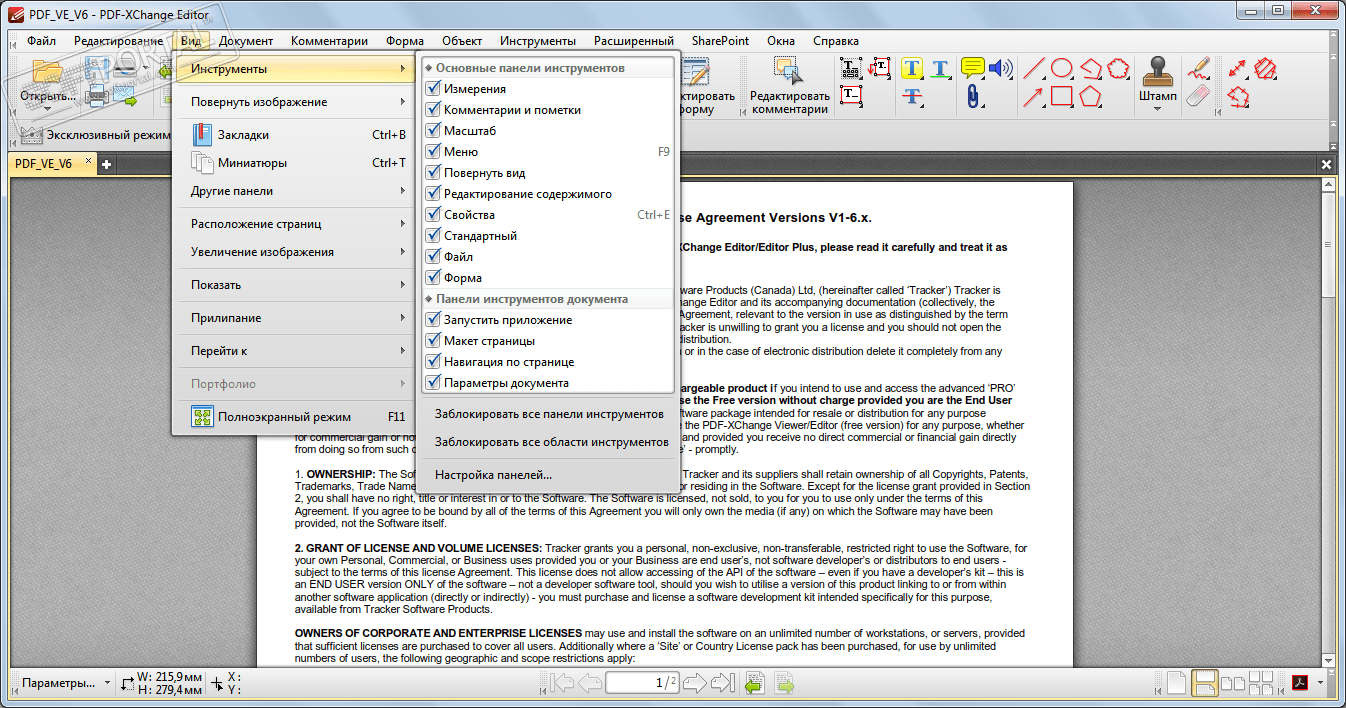
Task: Switch to single page layout icon
Action: (1178, 683)
